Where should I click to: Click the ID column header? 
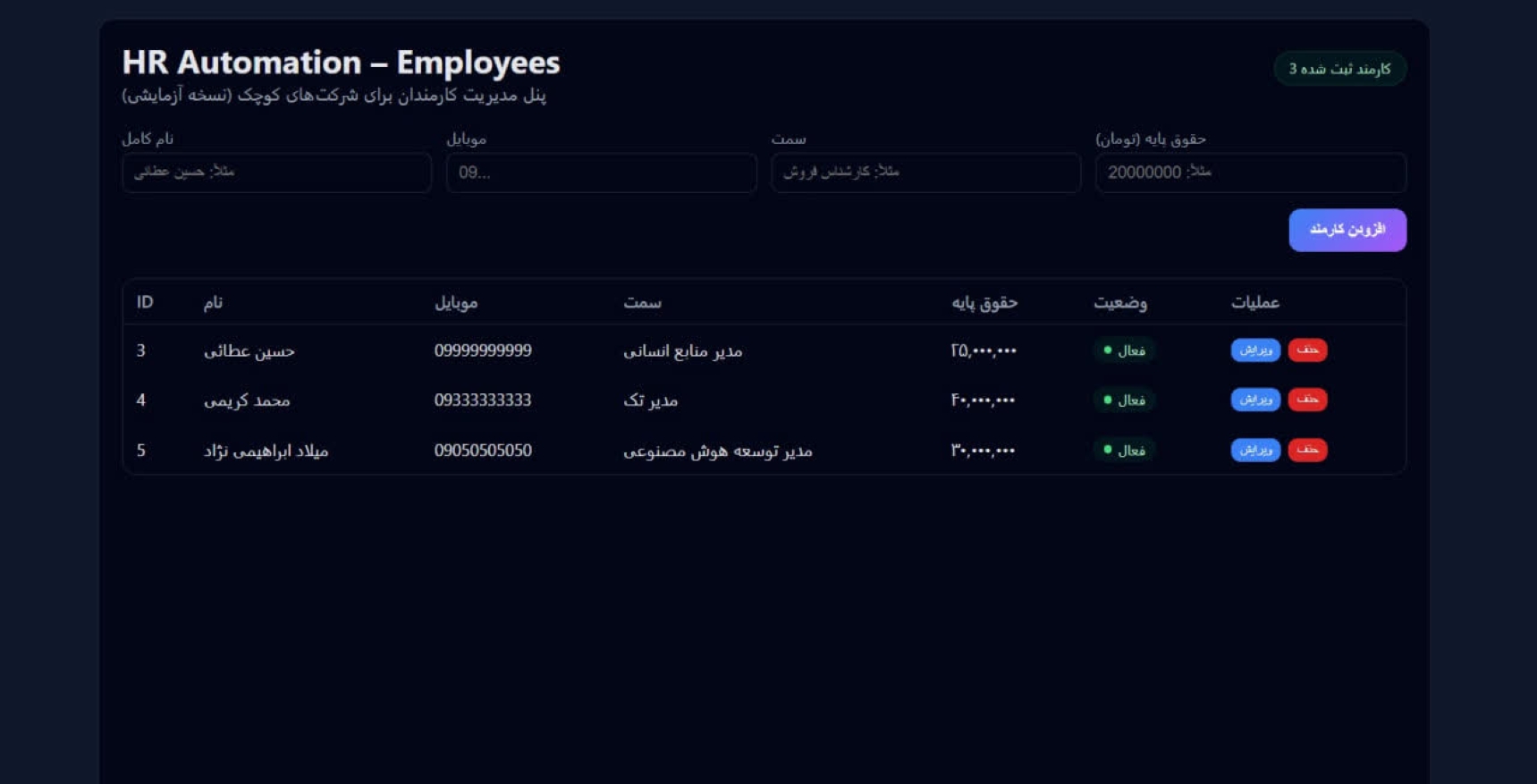(145, 302)
